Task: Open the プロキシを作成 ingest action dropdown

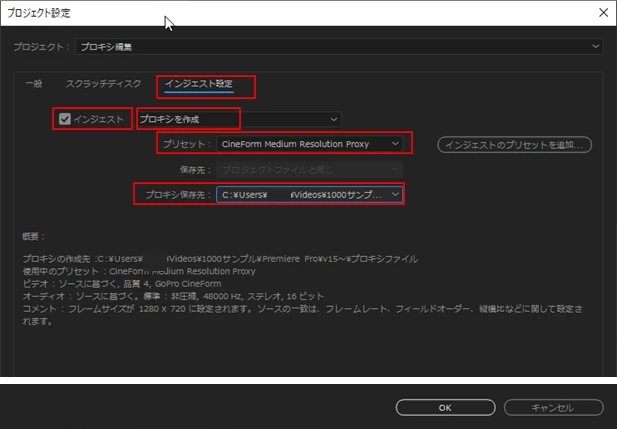Action: point(239,119)
